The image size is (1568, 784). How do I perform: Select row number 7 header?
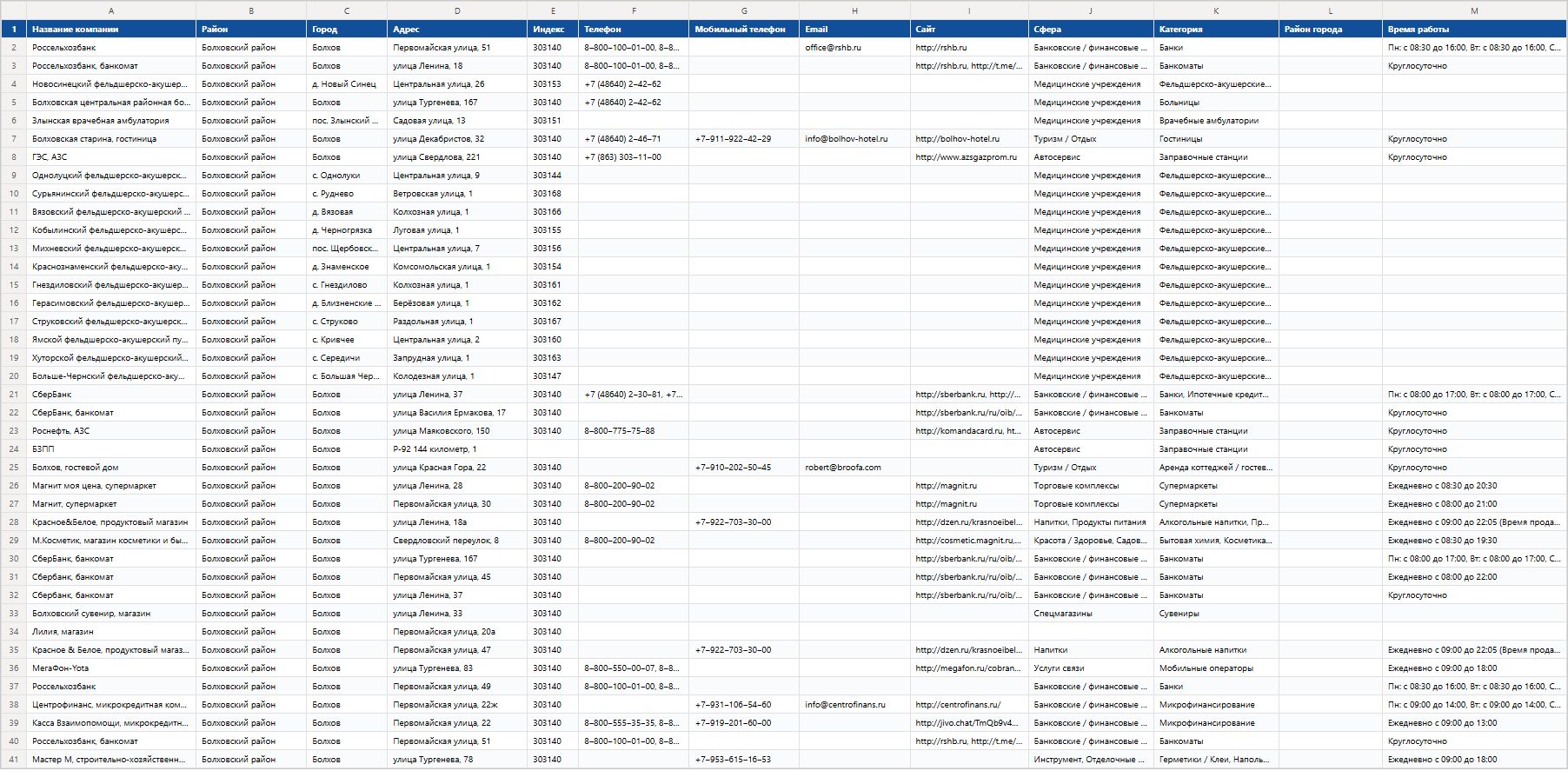14,139
